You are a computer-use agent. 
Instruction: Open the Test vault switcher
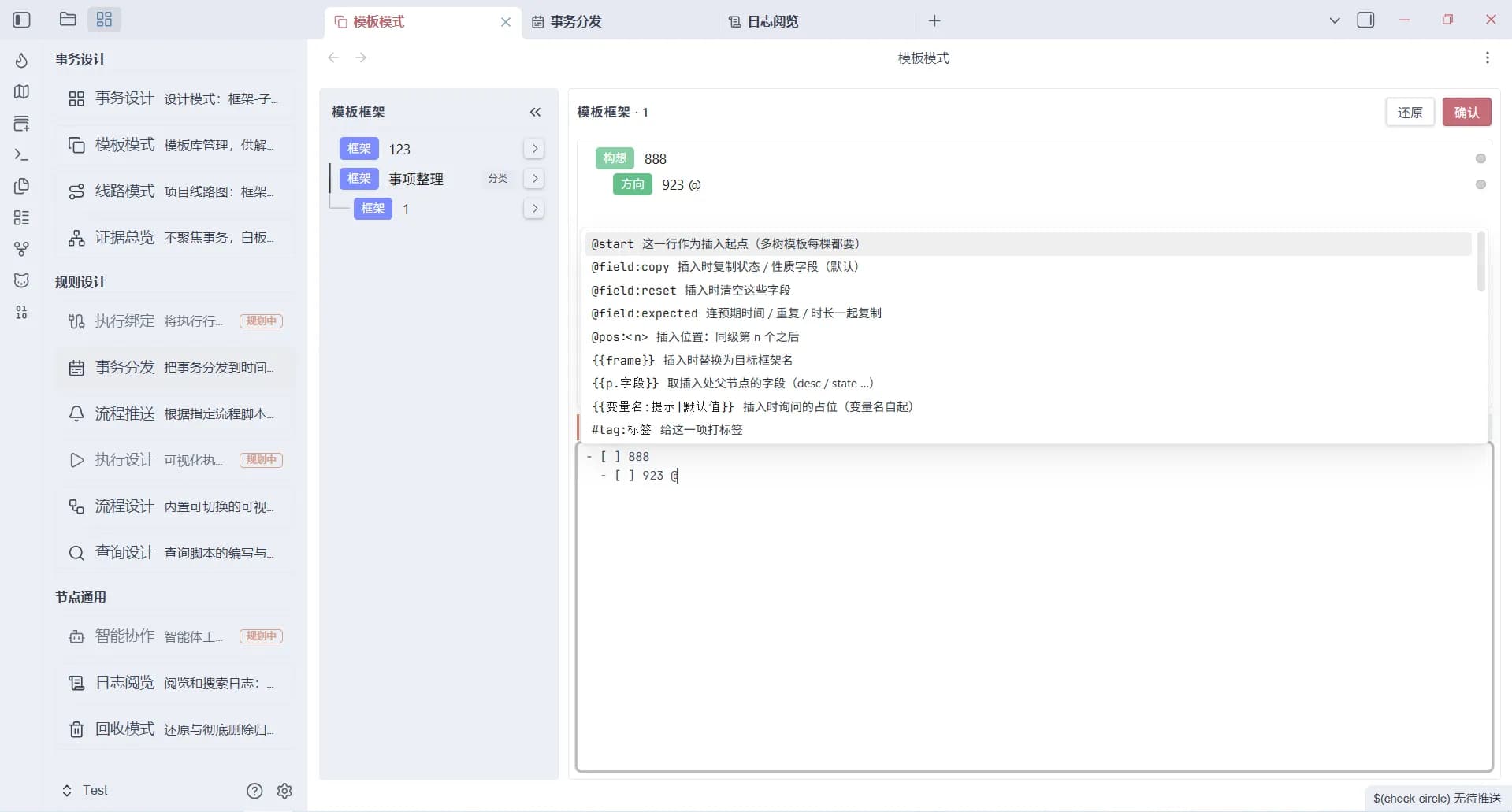(x=85, y=790)
